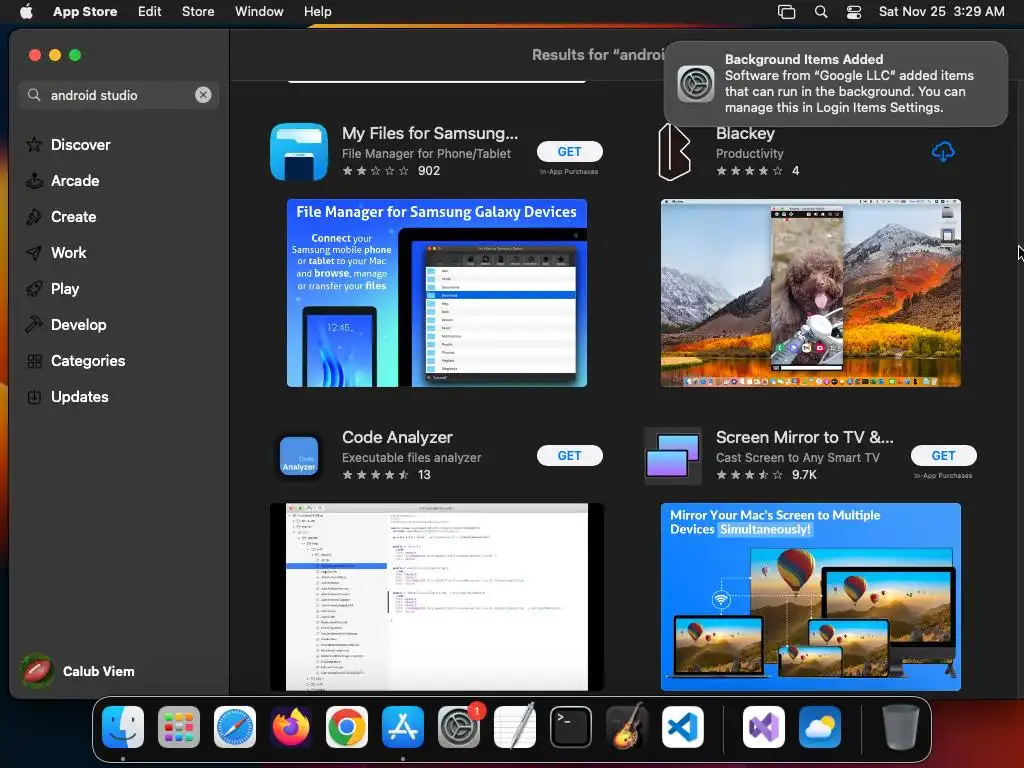View Mirror Your Mac's Screen screenshot
Image resolution: width=1024 pixels, height=768 pixels.
pyautogui.click(x=810, y=597)
